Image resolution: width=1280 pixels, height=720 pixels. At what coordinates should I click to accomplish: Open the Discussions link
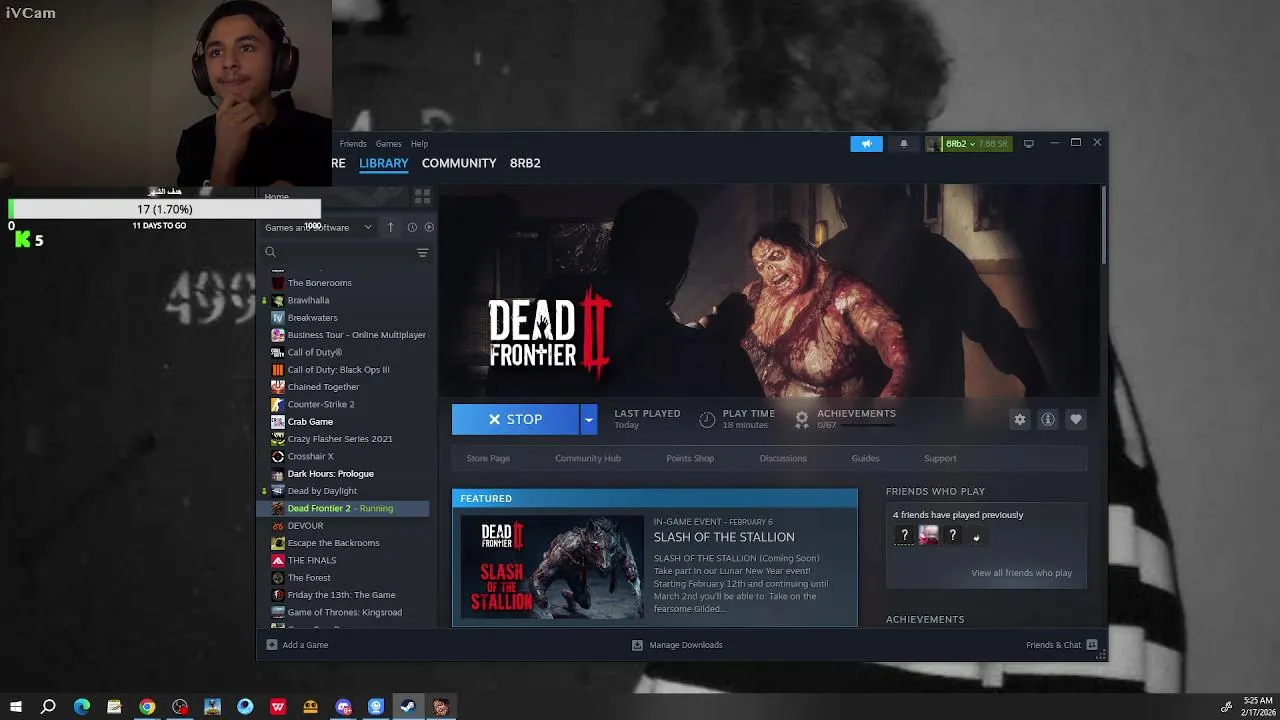coord(783,458)
